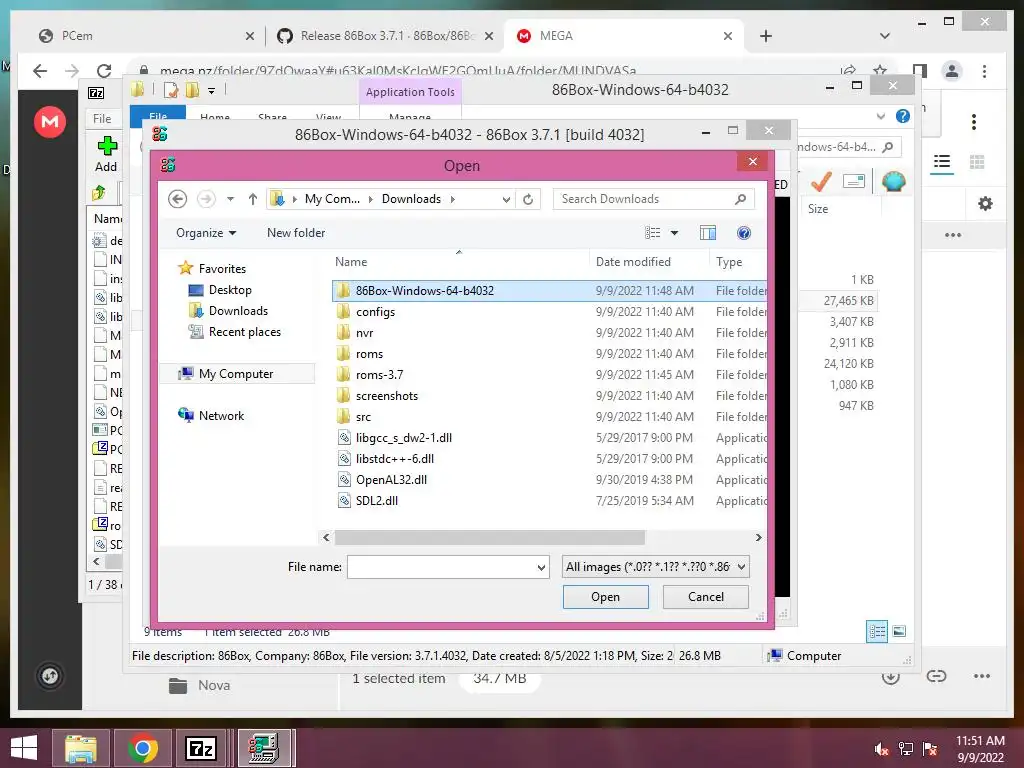Viewport: 1024px width, 768px height.
Task: Bookmark this page with the star icon
Action: tap(880, 71)
